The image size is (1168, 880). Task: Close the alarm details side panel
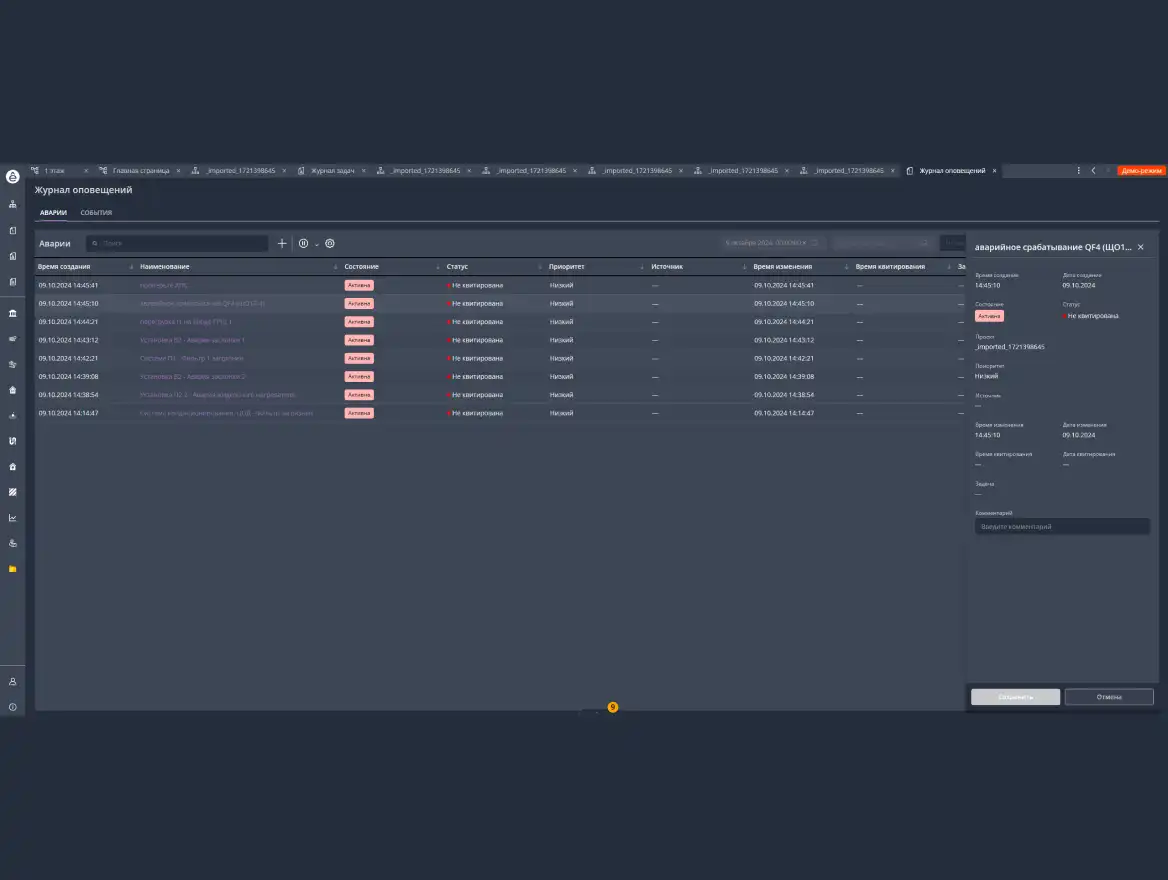click(1140, 247)
